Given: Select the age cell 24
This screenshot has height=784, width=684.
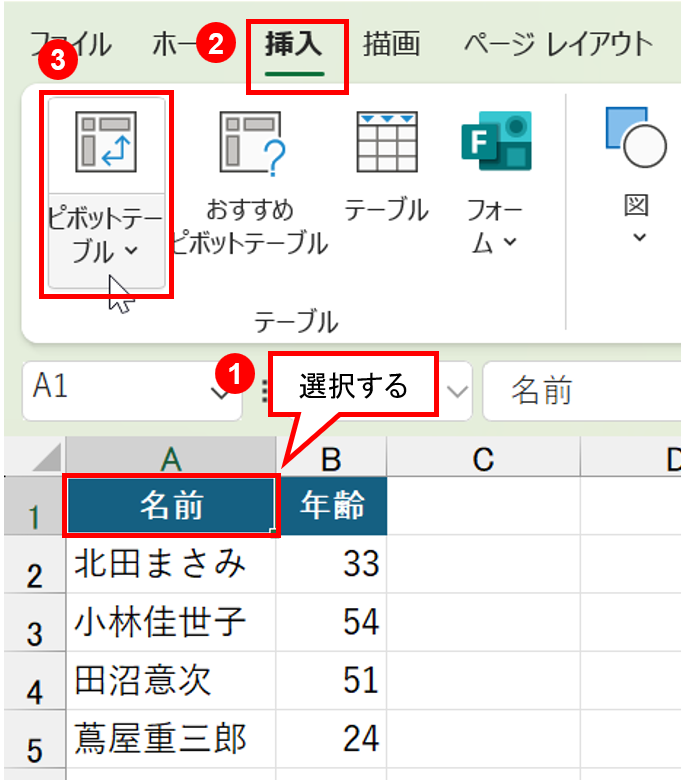Looking at the screenshot, I should point(332,739).
